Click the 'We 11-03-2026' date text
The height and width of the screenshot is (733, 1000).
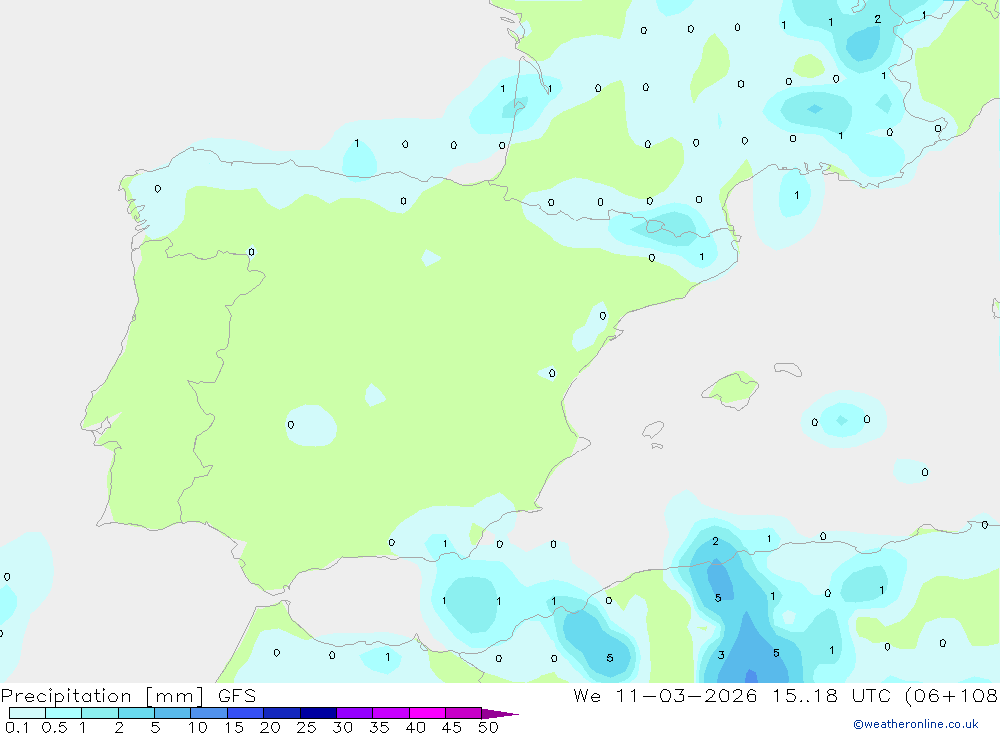coord(665,696)
